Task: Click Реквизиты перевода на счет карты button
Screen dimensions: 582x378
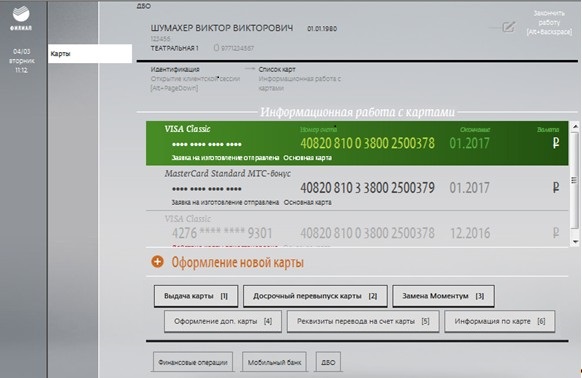Action: click(x=363, y=321)
